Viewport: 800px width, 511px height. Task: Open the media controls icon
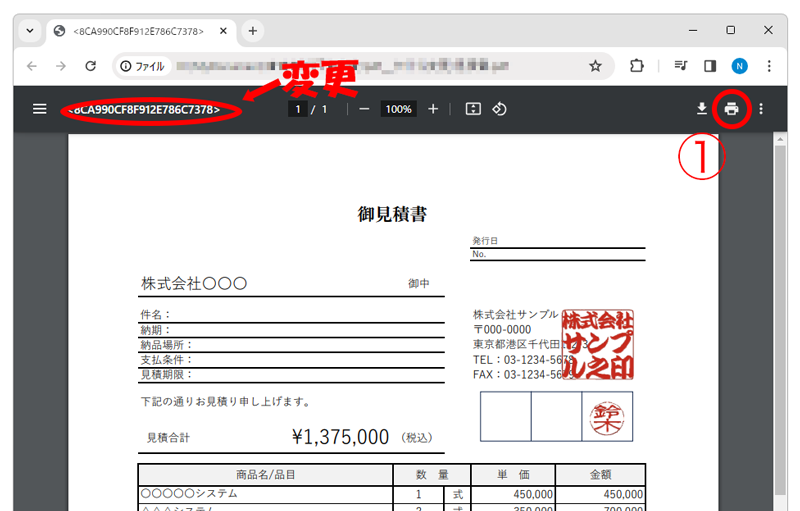tap(681, 66)
